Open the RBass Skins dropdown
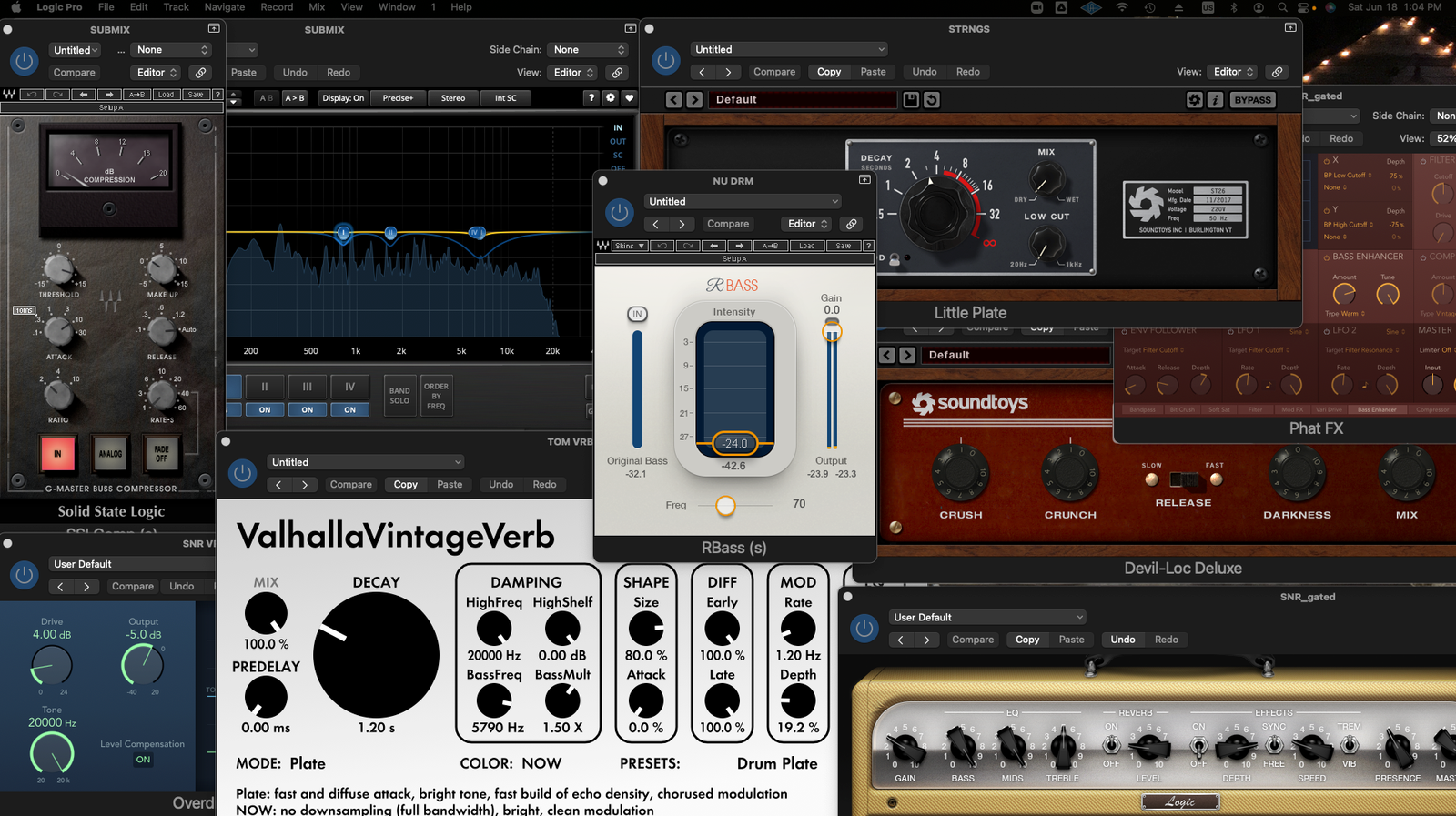 [629, 246]
